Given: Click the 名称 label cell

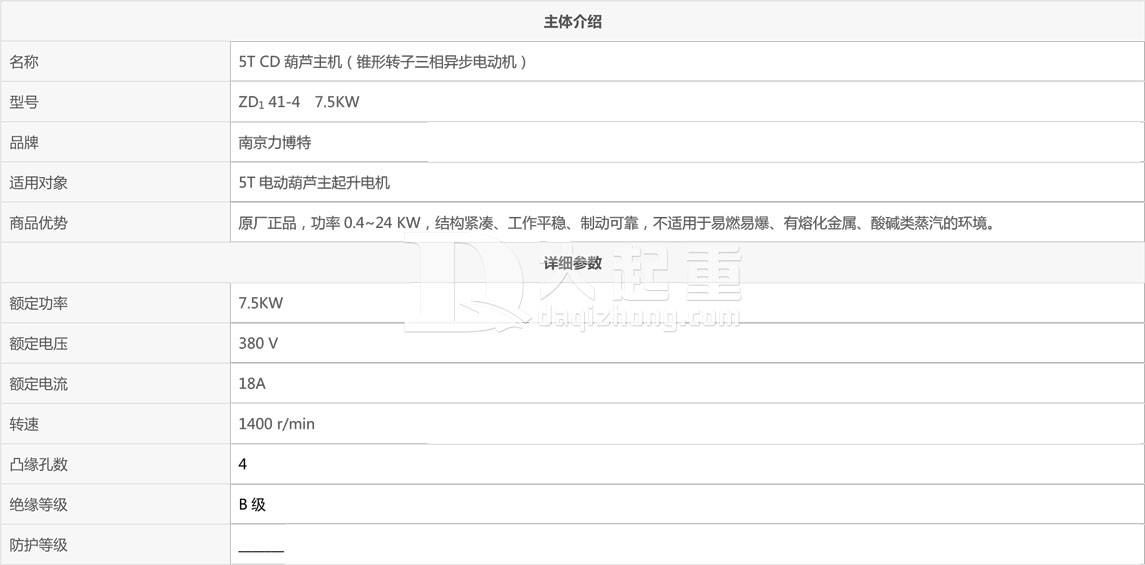Looking at the screenshot, I should coord(115,62).
